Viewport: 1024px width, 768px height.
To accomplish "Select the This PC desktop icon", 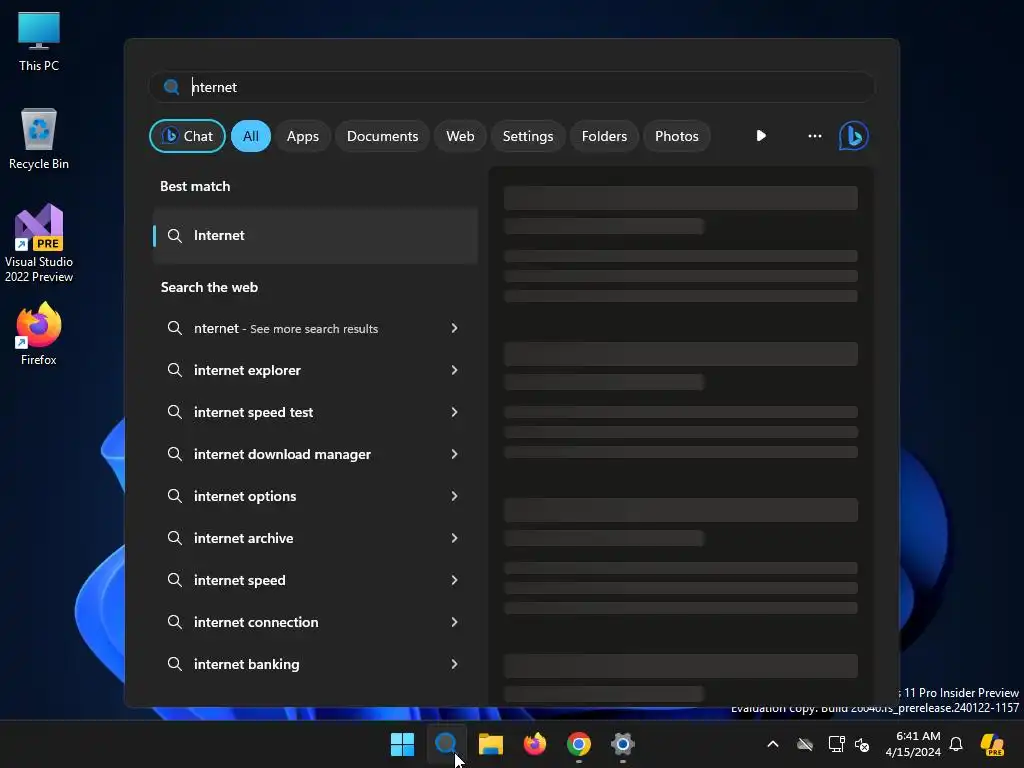I will click(x=39, y=42).
